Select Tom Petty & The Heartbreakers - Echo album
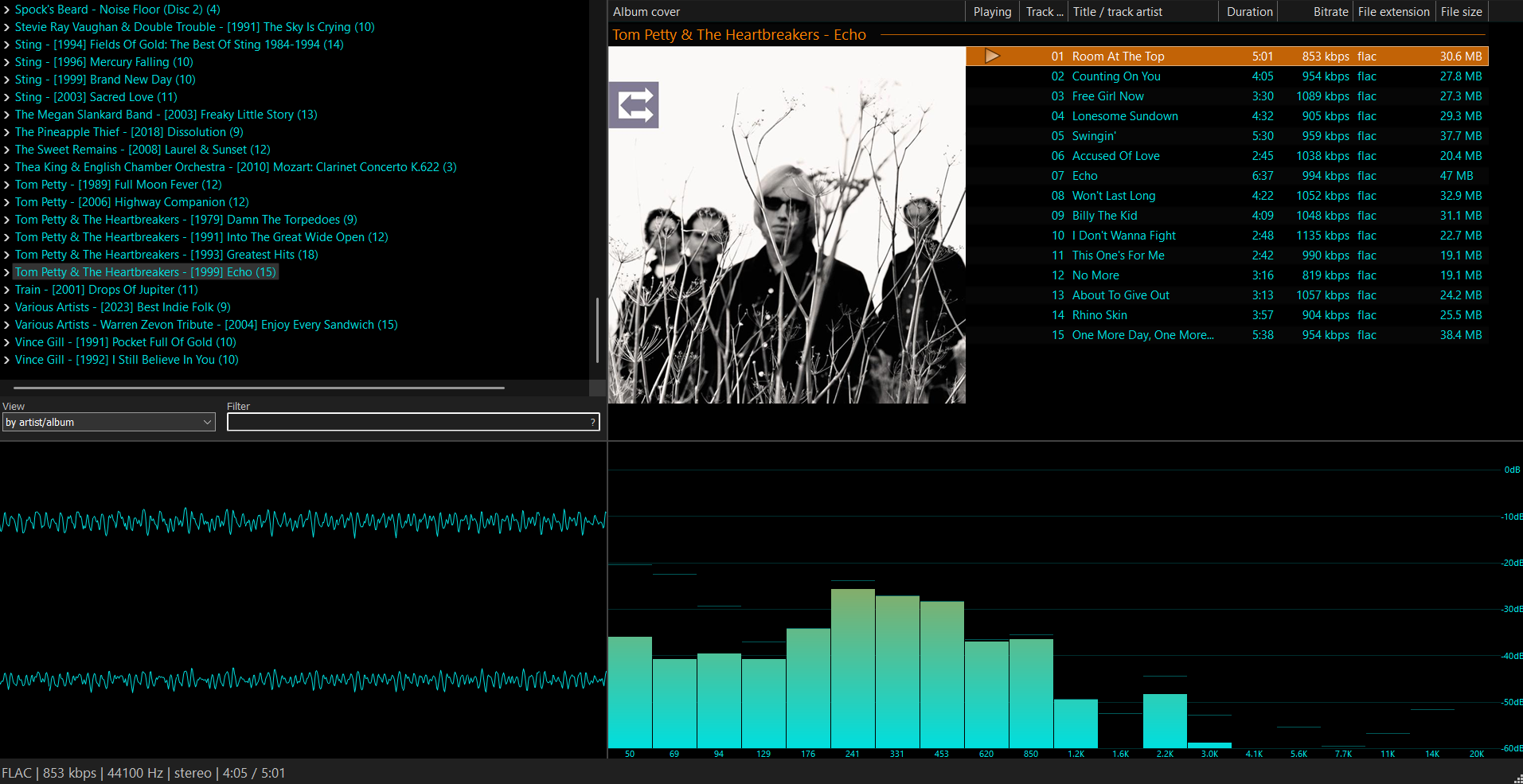This screenshot has width=1523, height=784. [146, 272]
